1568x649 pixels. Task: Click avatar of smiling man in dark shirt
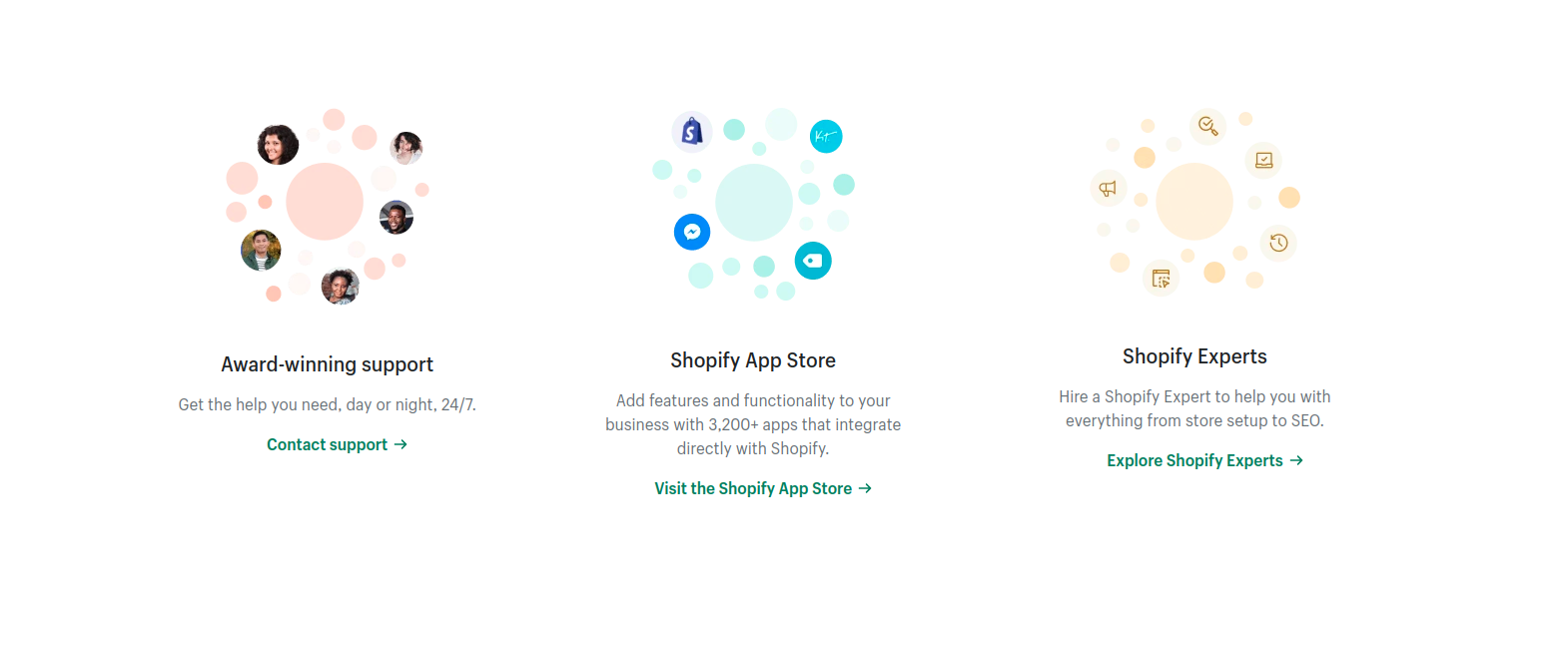coord(396,217)
